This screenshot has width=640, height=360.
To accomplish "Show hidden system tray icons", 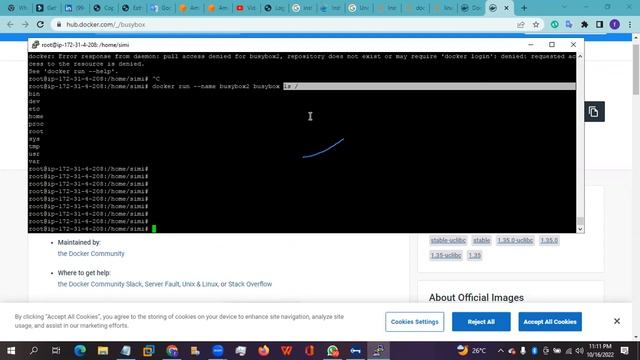I will pyautogui.click(x=500, y=351).
